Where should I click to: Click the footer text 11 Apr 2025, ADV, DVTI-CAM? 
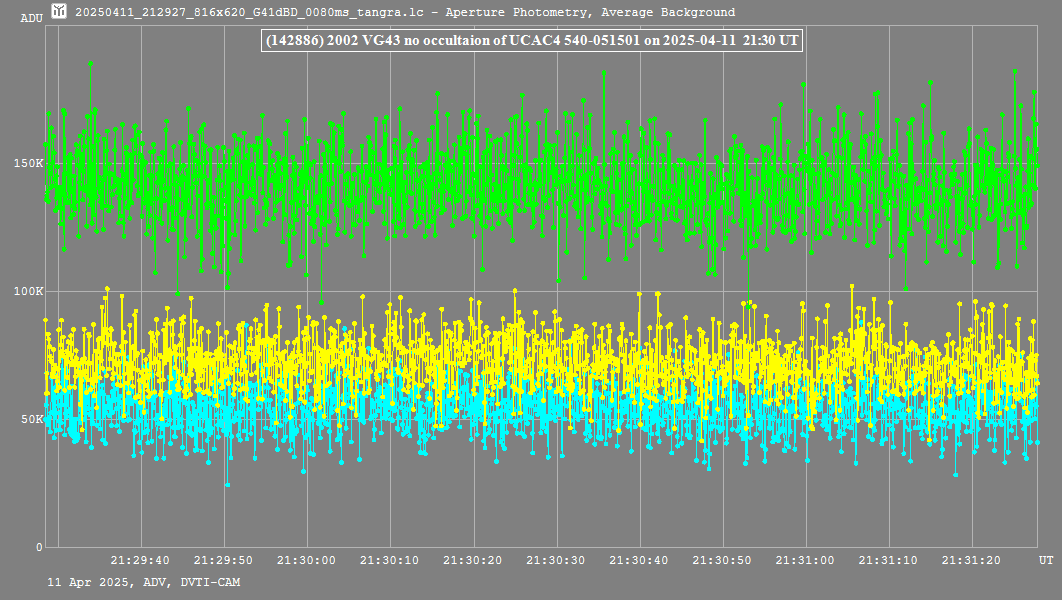(x=144, y=582)
